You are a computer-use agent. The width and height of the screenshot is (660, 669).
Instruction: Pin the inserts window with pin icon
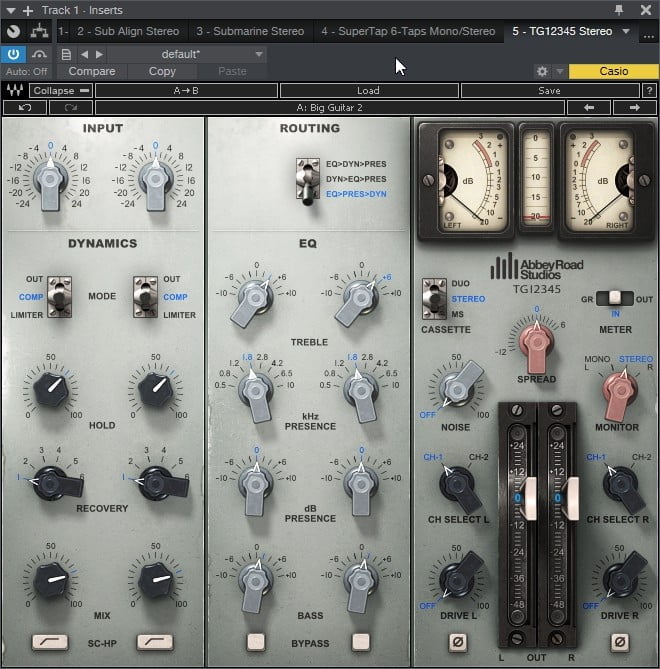(619, 10)
